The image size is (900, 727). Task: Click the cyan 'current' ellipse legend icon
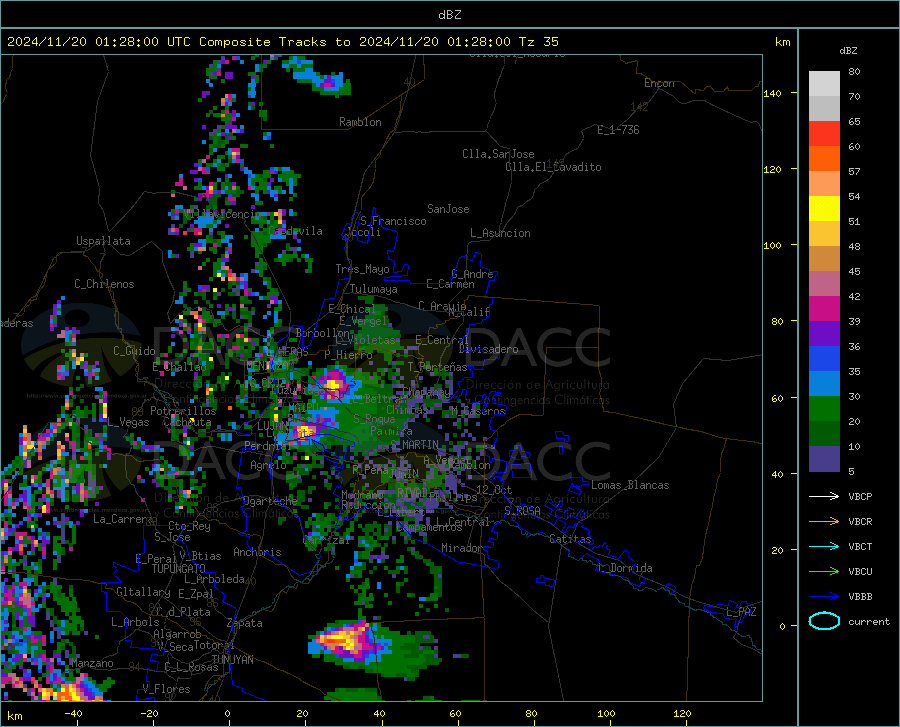(x=824, y=621)
